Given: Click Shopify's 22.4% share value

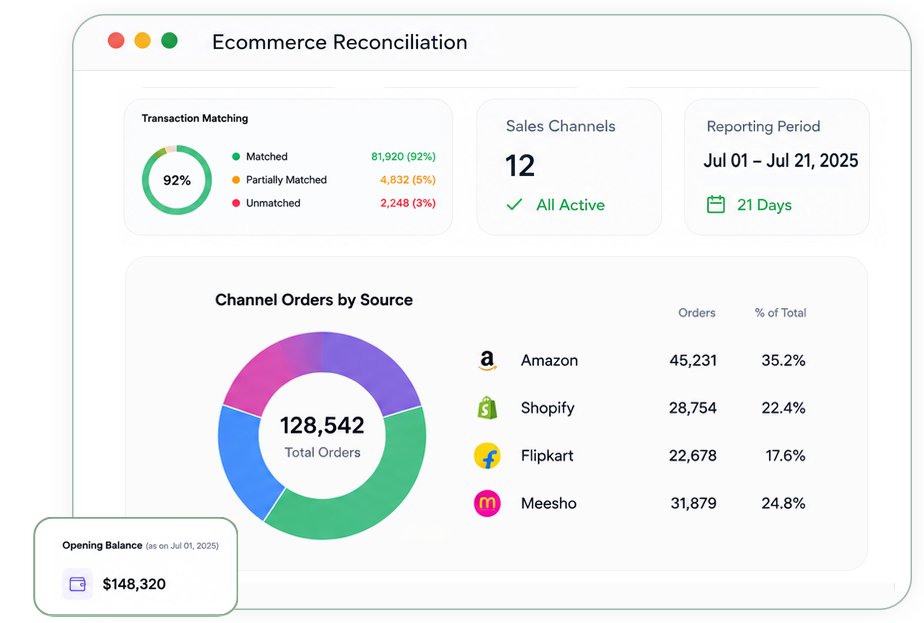Looking at the screenshot, I should coord(783,408).
